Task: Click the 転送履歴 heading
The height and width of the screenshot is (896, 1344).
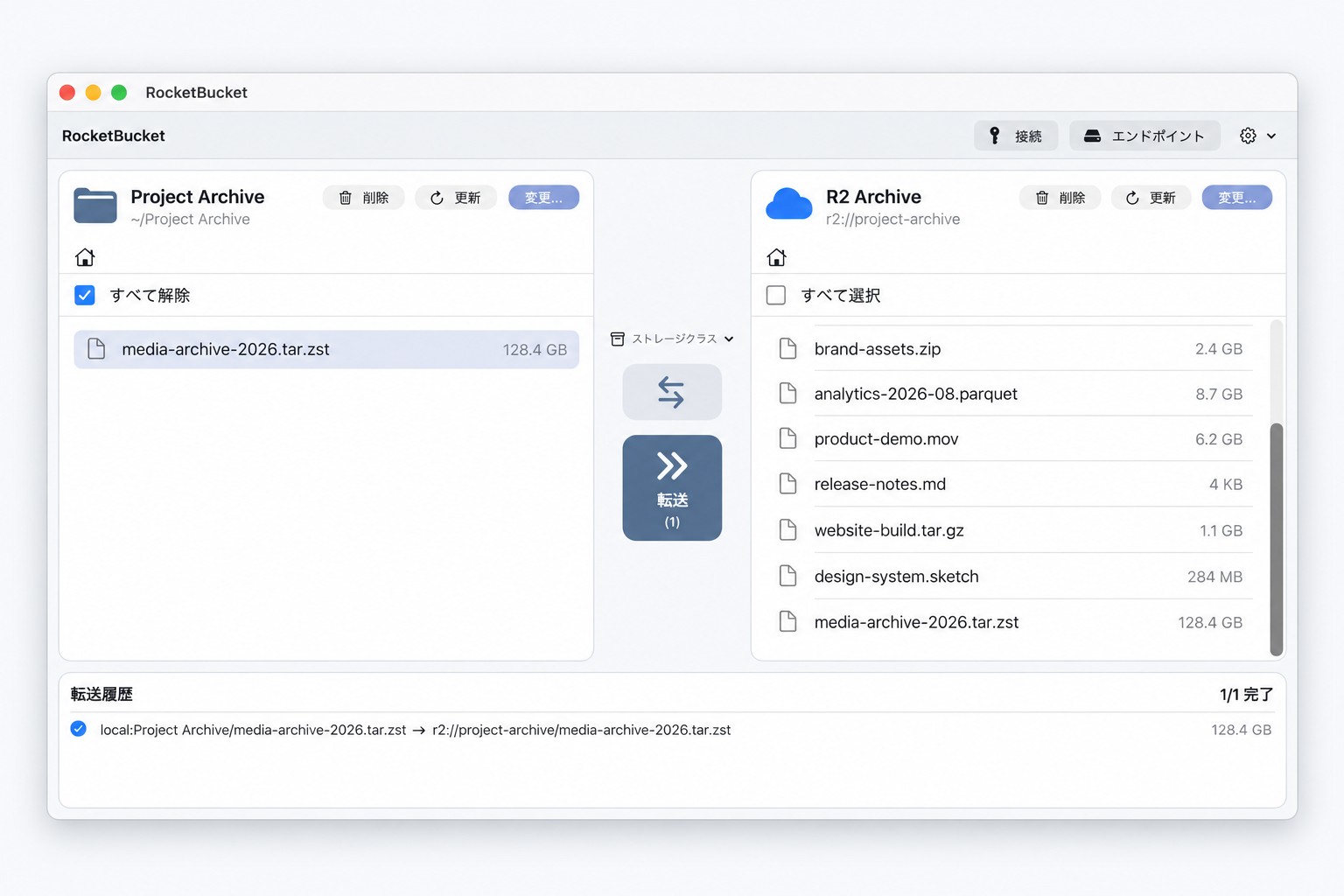Action: [101, 694]
